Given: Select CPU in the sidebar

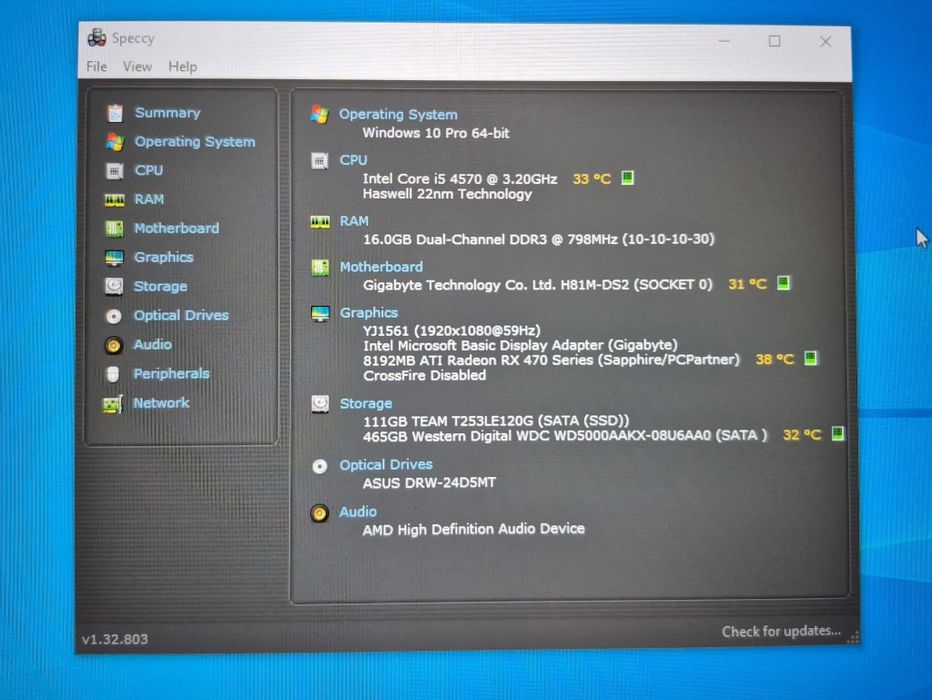Looking at the screenshot, I should tap(149, 170).
